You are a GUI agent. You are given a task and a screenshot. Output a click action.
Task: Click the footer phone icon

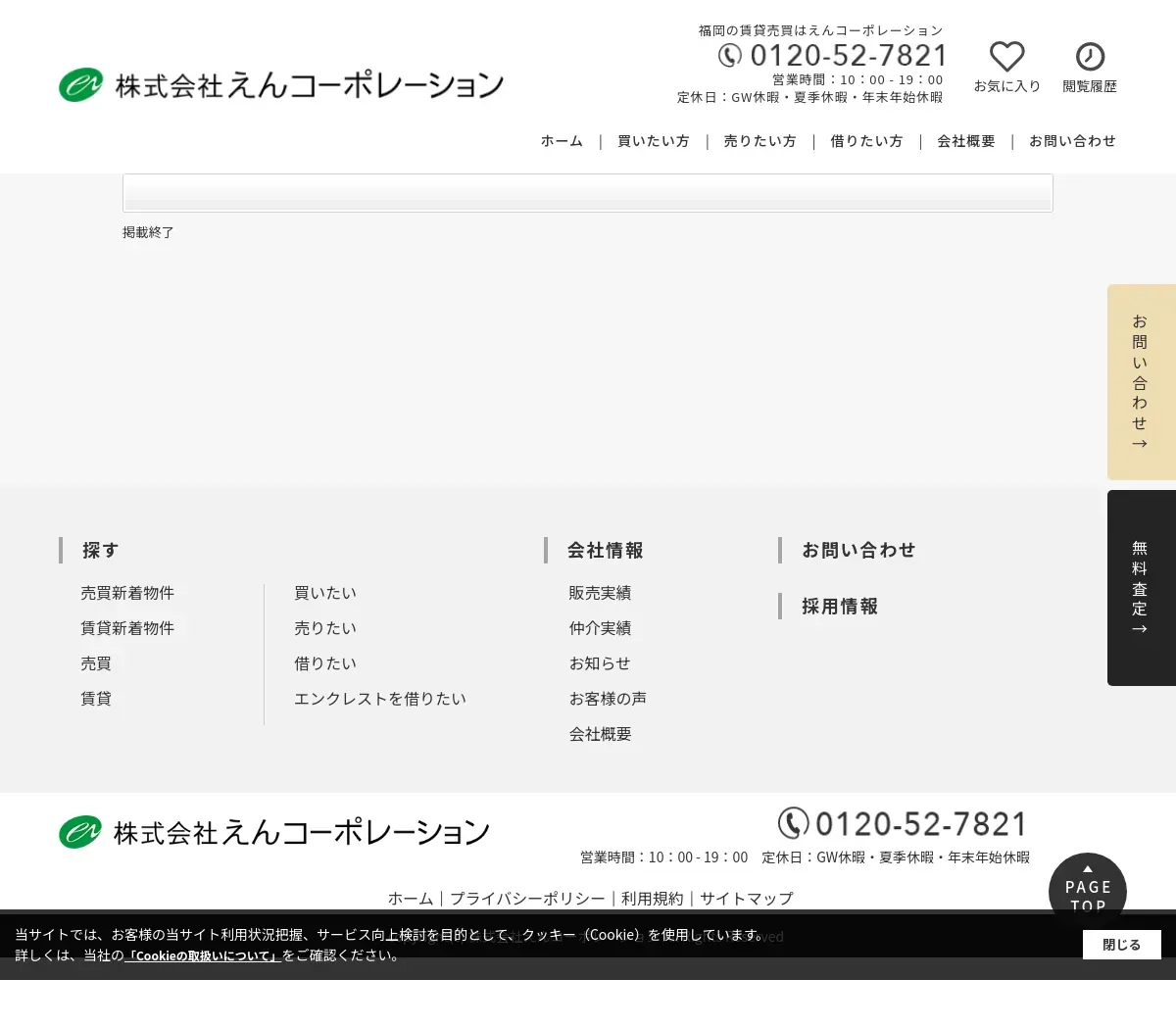pos(794,823)
